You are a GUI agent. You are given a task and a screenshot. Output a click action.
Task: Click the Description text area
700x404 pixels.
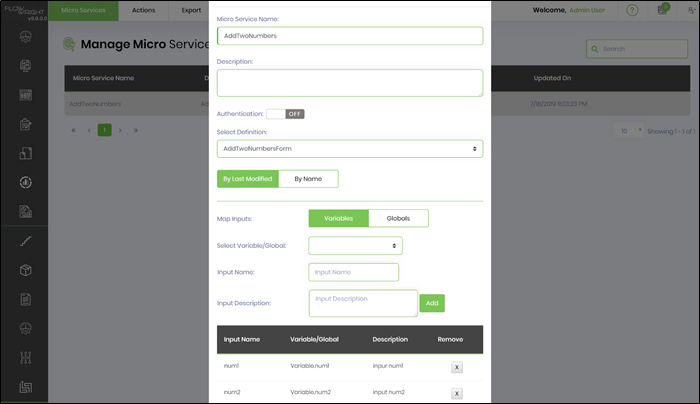[x=350, y=83]
